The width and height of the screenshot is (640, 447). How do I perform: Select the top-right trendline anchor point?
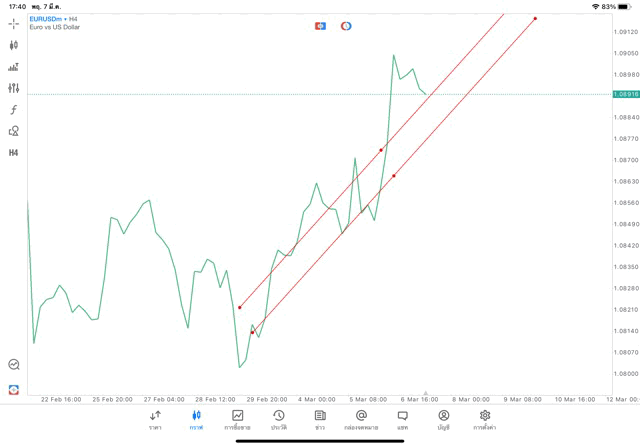(x=535, y=18)
